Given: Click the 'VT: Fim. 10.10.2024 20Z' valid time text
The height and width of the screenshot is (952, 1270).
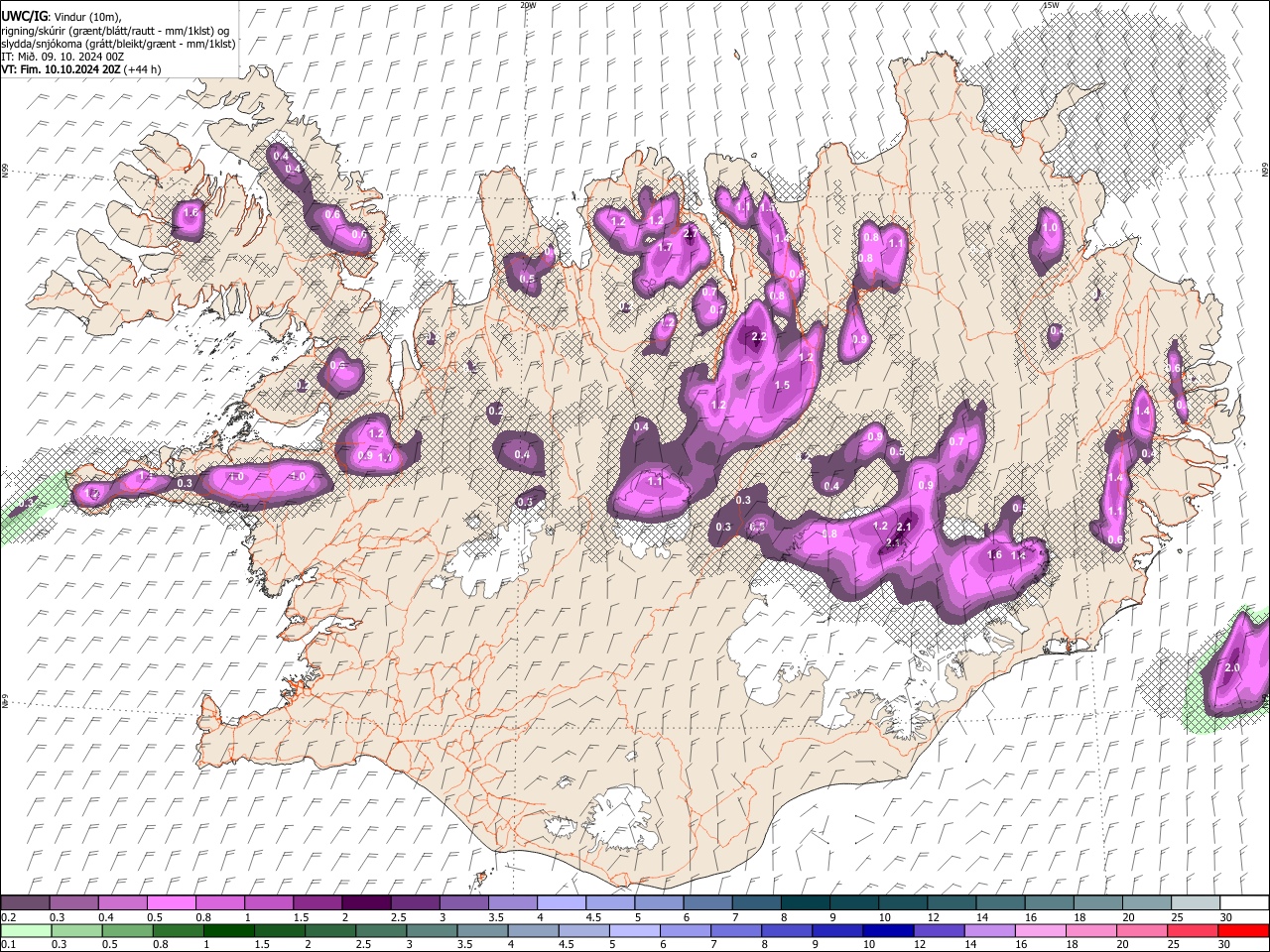Looking at the screenshot, I should coord(62,69).
